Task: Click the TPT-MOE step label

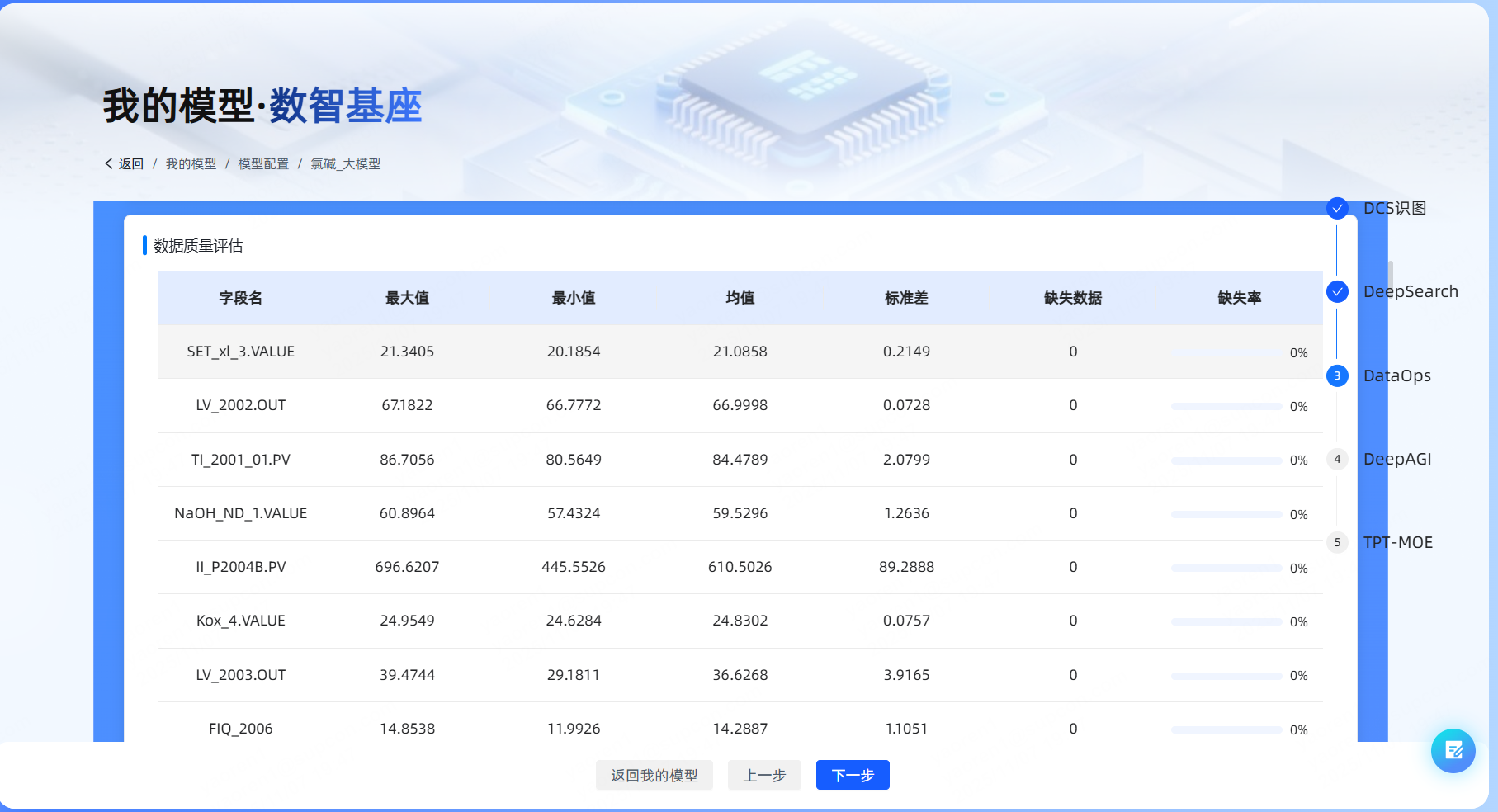Action: pos(1397,543)
